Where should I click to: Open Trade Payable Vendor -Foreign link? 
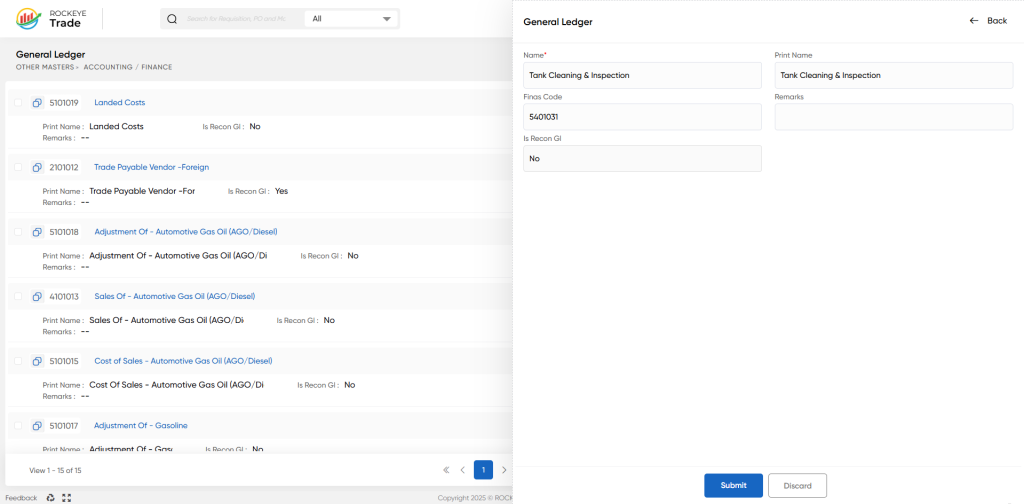(x=152, y=167)
